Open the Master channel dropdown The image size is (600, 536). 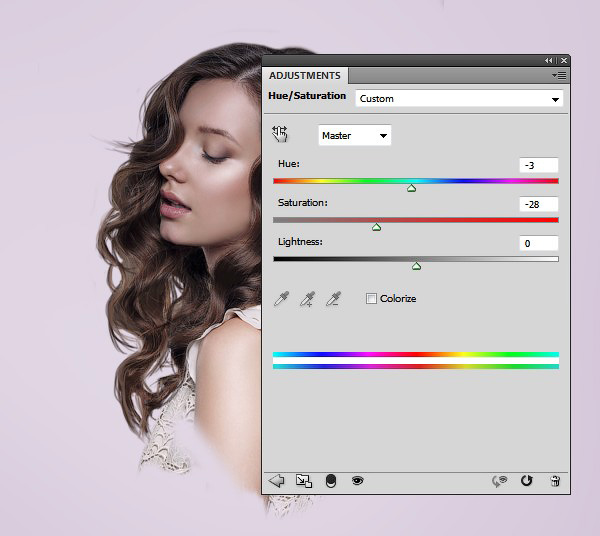click(355, 135)
